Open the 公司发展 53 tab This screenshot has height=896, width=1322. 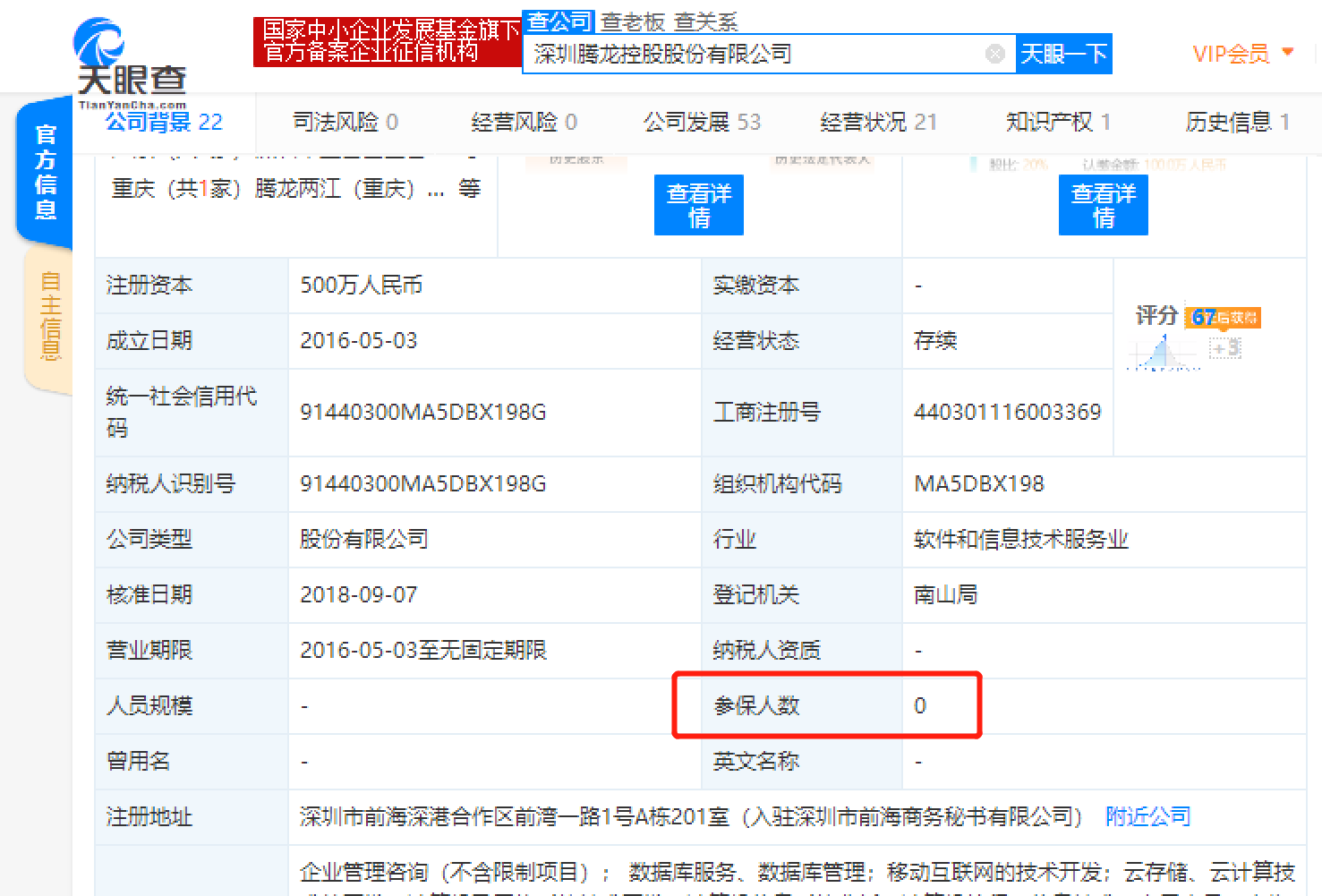703,122
